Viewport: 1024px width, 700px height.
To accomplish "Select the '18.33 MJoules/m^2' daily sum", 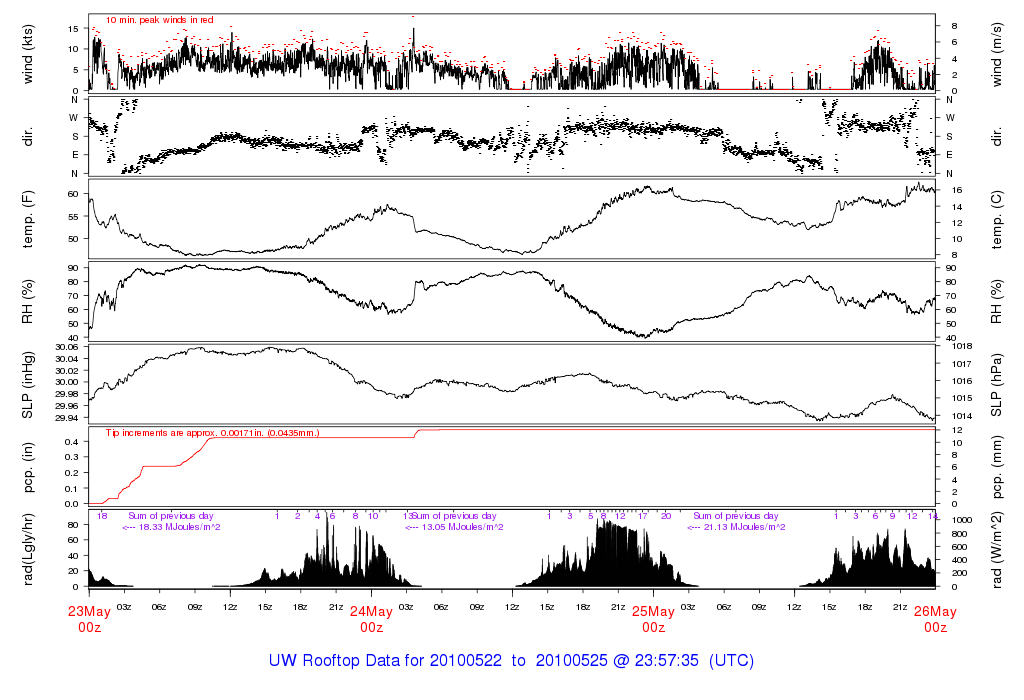I will 179,527.
